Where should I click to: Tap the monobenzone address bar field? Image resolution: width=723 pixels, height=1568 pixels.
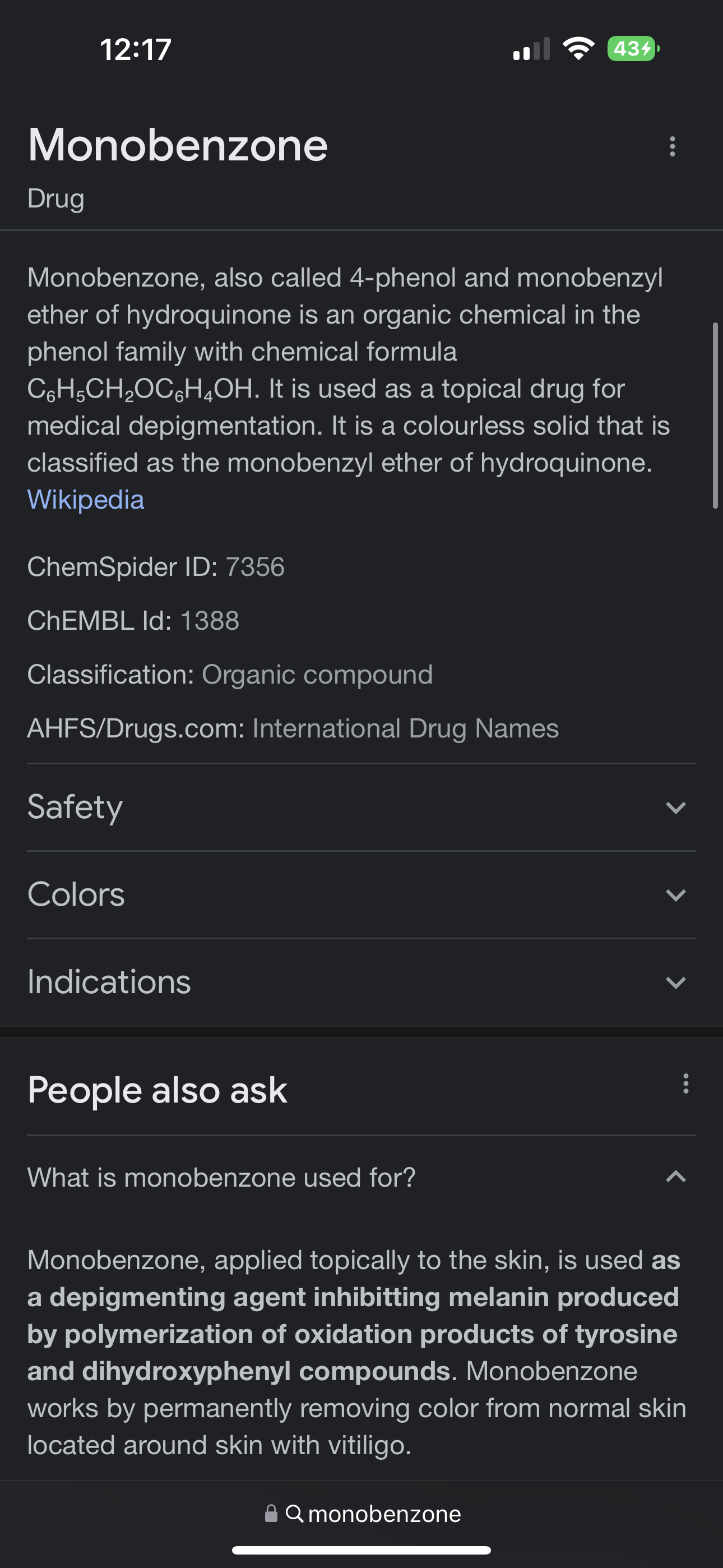[x=384, y=1514]
